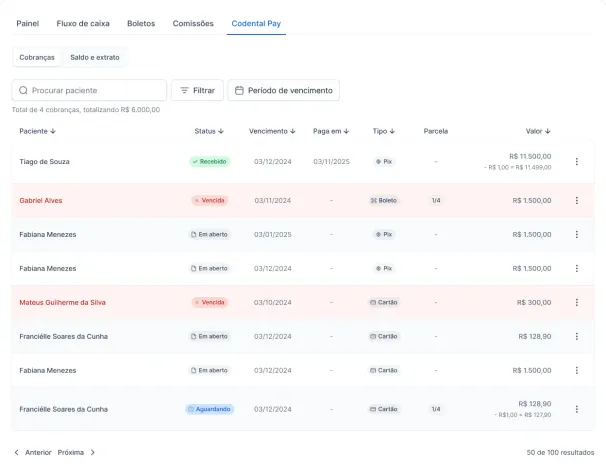Click the magnifier icon in patient search
The height and width of the screenshot is (465, 606).
(x=23, y=90)
